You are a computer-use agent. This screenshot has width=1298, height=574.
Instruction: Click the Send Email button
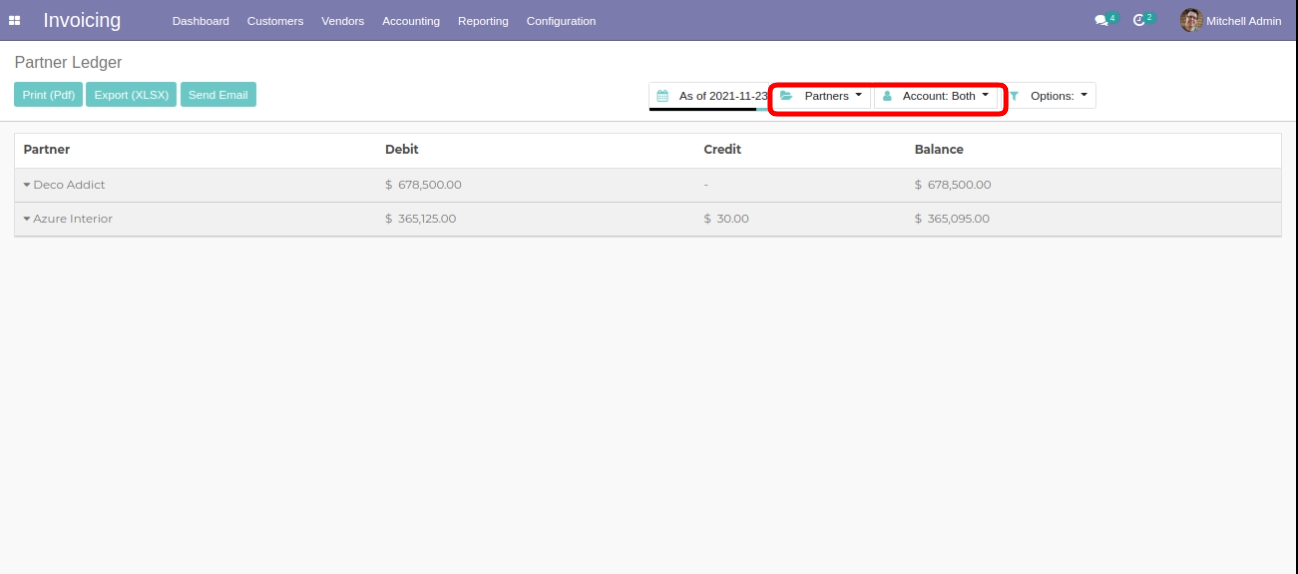click(x=218, y=95)
